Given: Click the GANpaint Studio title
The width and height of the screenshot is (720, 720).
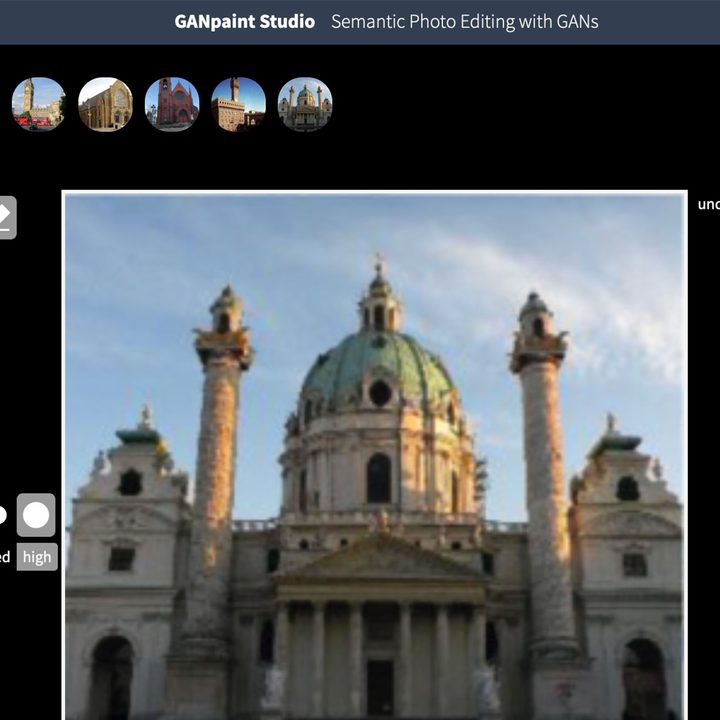Looking at the screenshot, I should 245,22.
